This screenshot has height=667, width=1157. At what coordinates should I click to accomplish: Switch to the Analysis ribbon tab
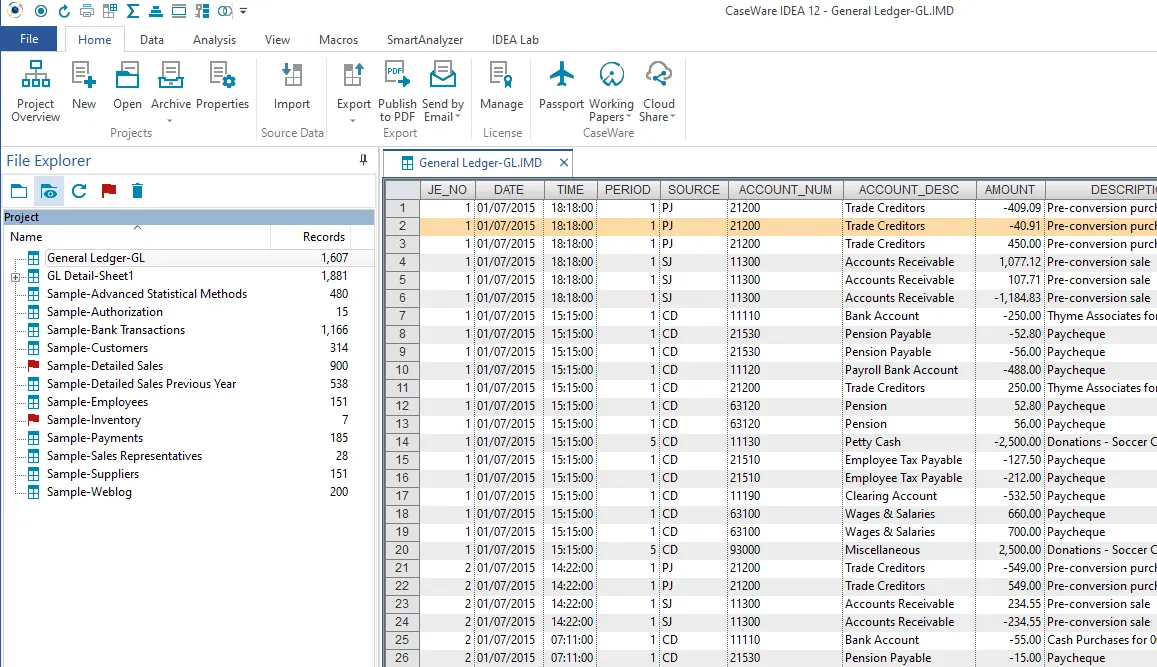[214, 40]
